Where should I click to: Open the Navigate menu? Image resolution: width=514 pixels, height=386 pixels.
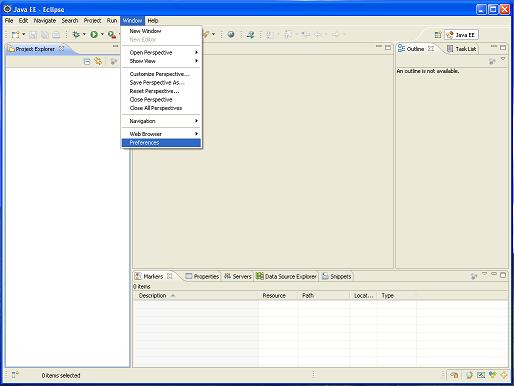(x=45, y=21)
